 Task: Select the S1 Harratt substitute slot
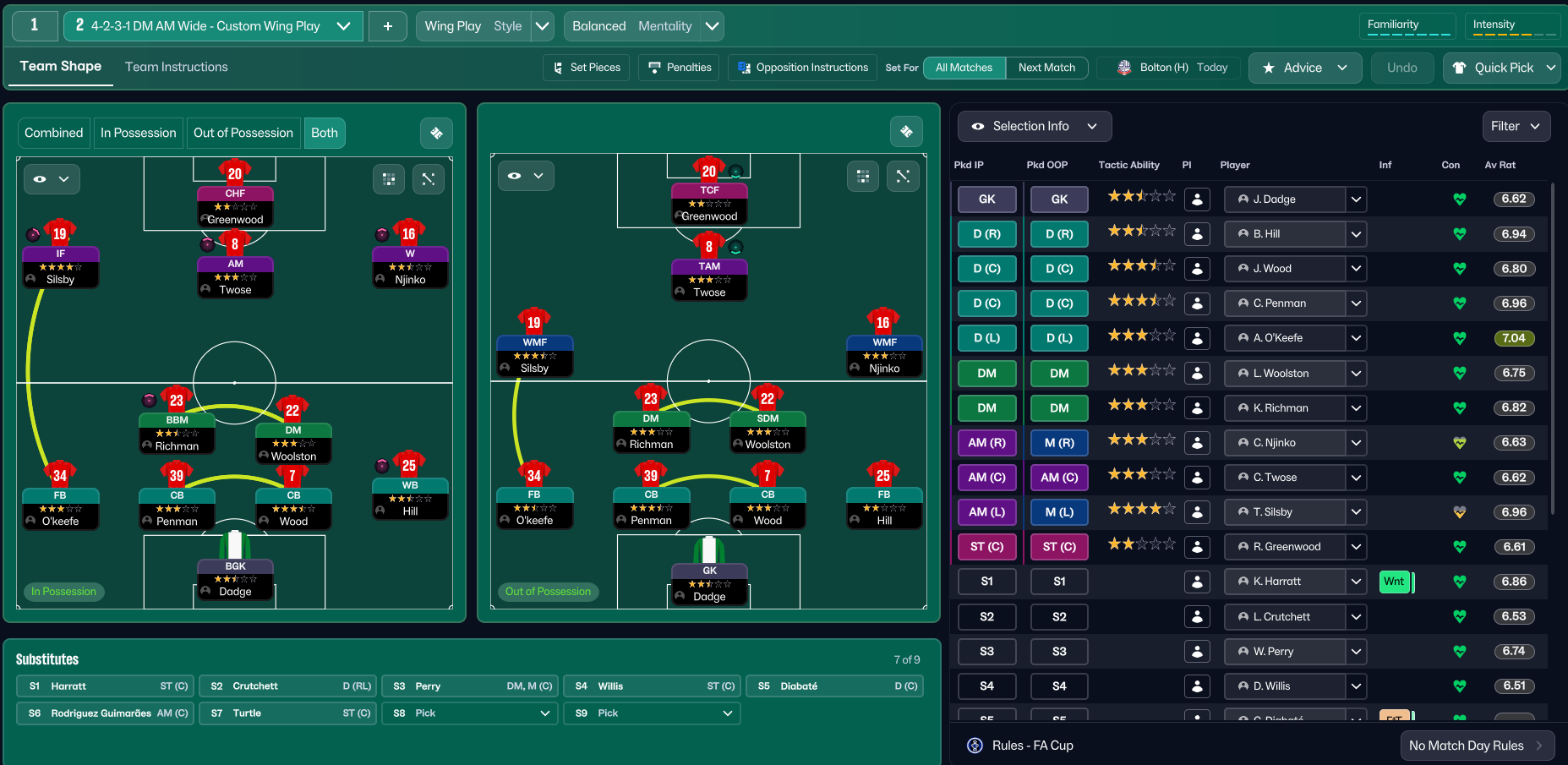coord(106,686)
